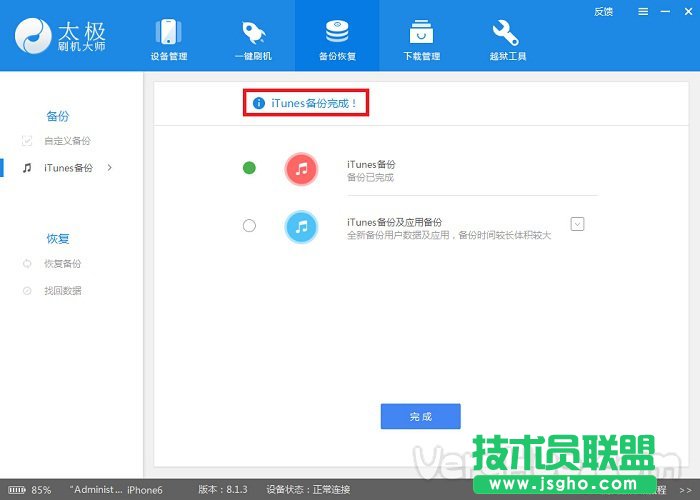The height and width of the screenshot is (500, 700).
Task: Click the 太极刷机大师 logo
Action: [62, 37]
